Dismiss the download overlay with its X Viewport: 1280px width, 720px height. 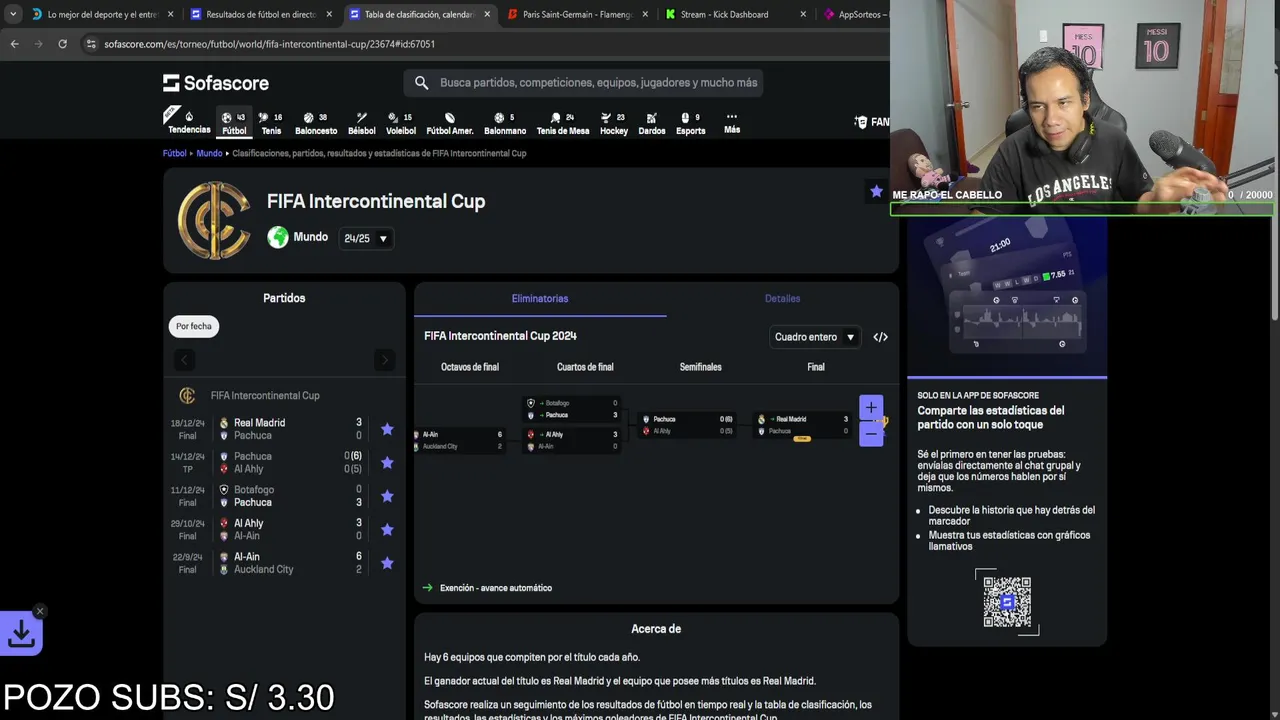40,611
